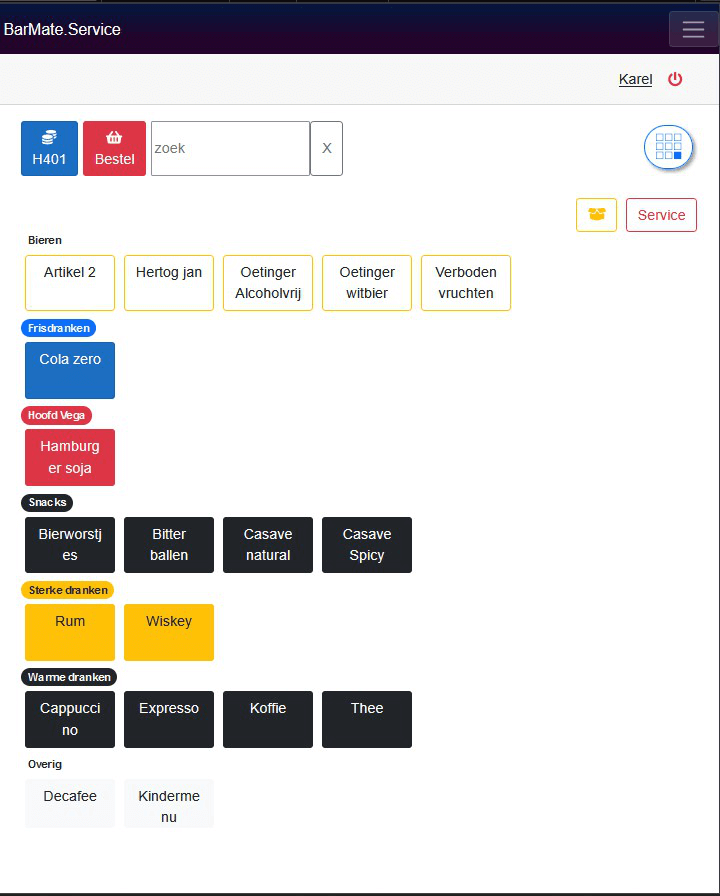Screen dimensions: 720x896
Task: Add Wiskey to the order
Action: coord(169,632)
